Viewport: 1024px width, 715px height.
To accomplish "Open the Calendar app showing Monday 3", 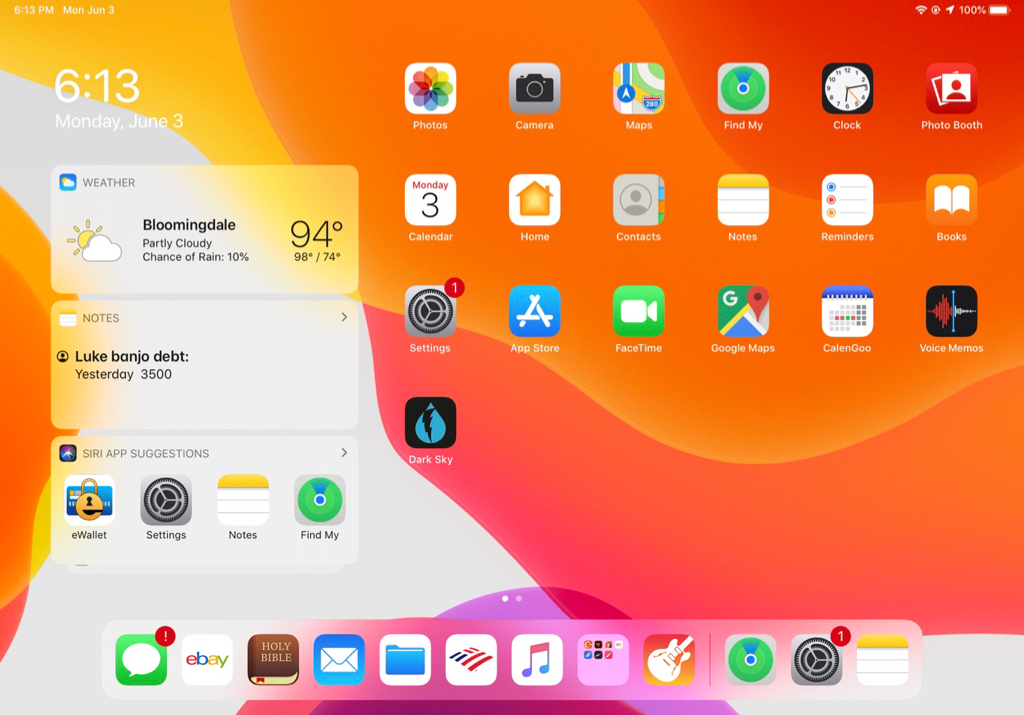I will pyautogui.click(x=430, y=200).
